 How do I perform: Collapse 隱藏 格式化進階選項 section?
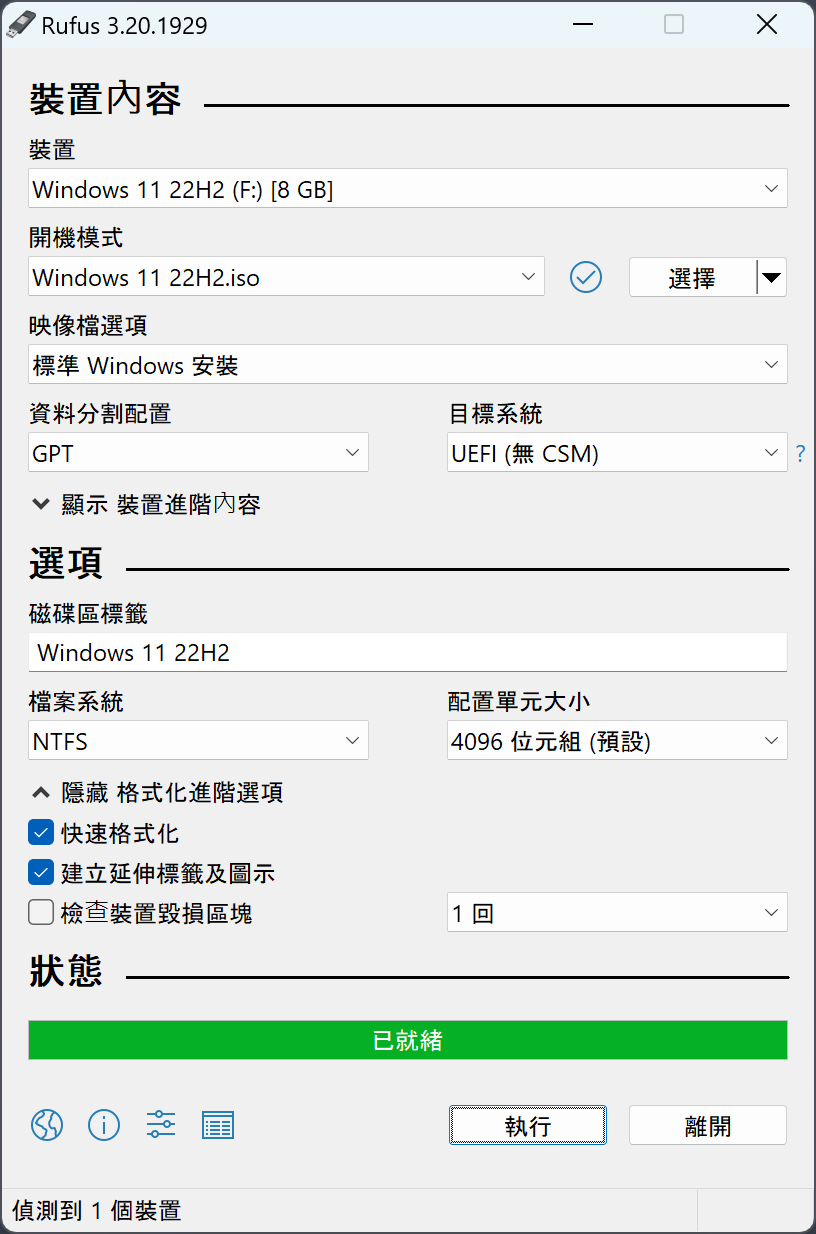[x=157, y=793]
